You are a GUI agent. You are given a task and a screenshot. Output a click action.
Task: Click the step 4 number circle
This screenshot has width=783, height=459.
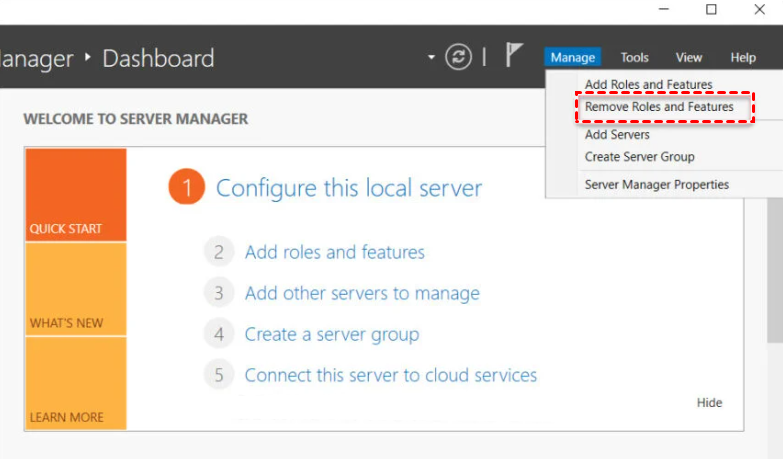coord(219,334)
